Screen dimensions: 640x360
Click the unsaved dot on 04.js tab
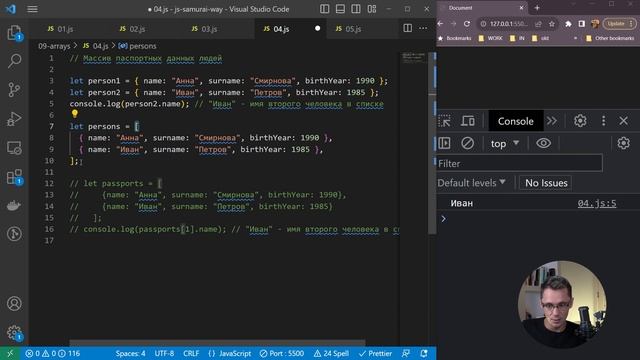(318, 29)
